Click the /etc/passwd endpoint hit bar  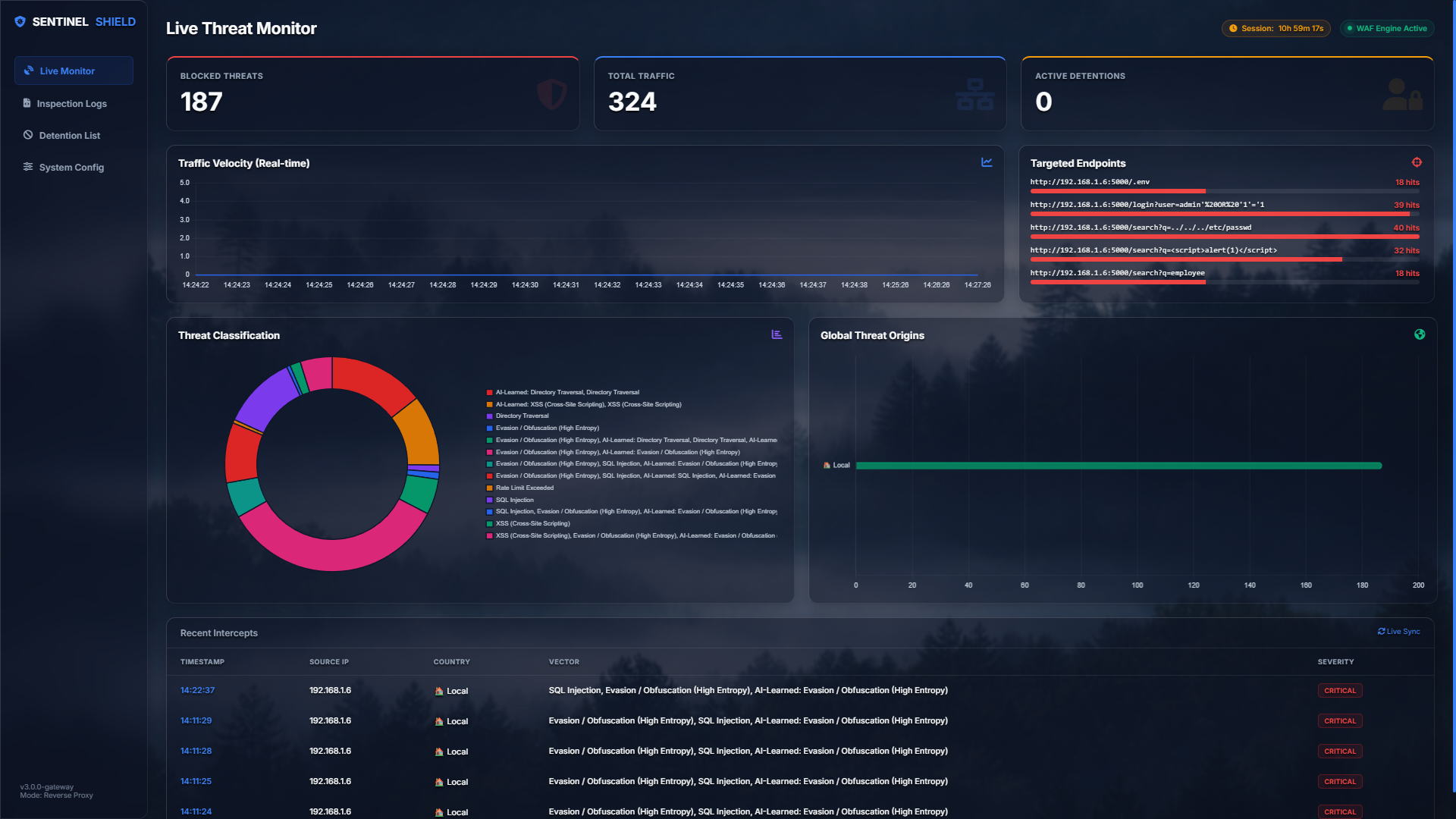[x=1224, y=237]
